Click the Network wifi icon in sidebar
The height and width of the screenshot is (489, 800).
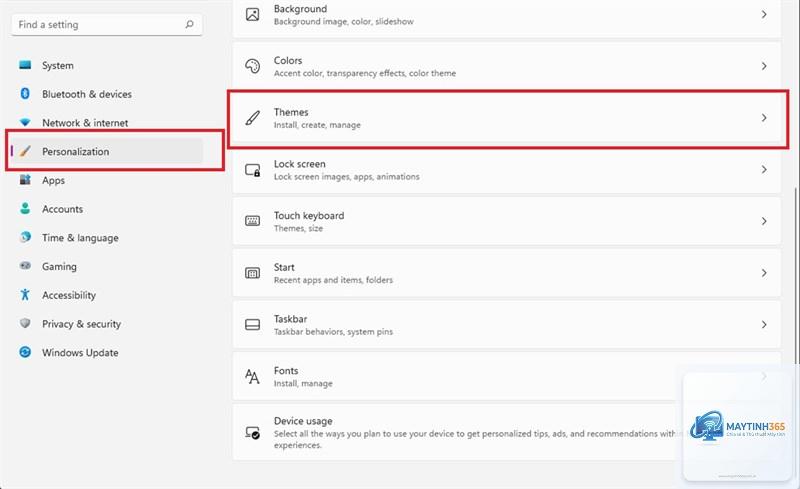click(x=25, y=122)
